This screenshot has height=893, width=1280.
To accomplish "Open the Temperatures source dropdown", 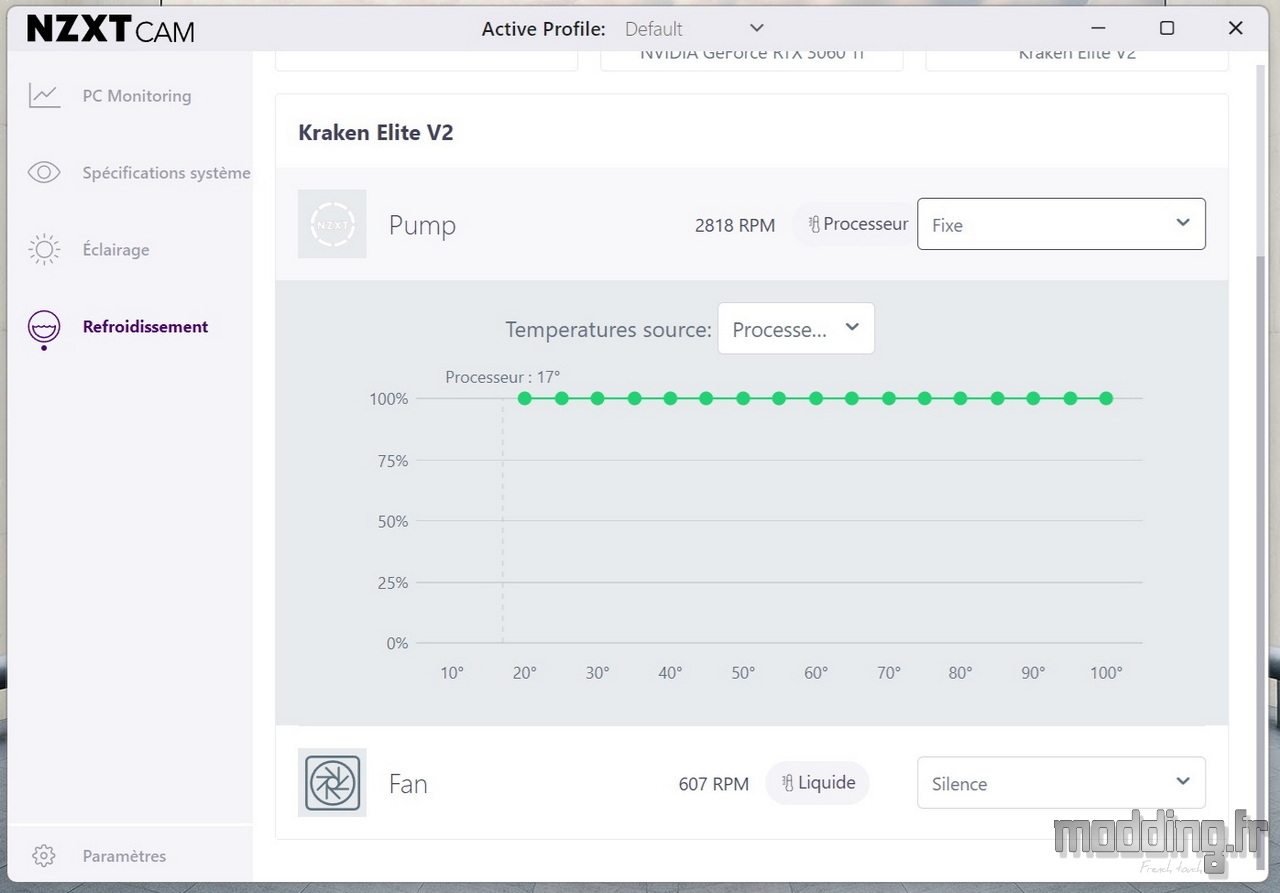I will 796,329.
